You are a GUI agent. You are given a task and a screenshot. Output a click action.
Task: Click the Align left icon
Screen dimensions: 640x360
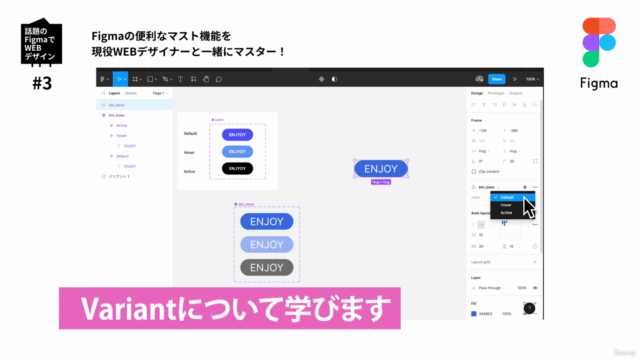474,105
